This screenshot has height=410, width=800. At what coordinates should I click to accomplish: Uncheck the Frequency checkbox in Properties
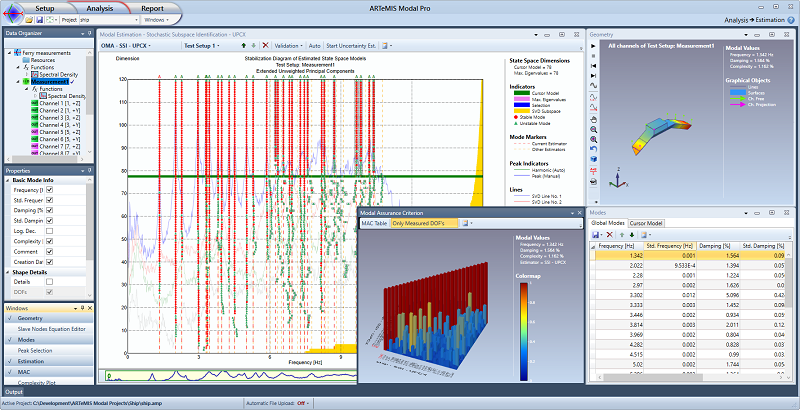click(x=49, y=190)
